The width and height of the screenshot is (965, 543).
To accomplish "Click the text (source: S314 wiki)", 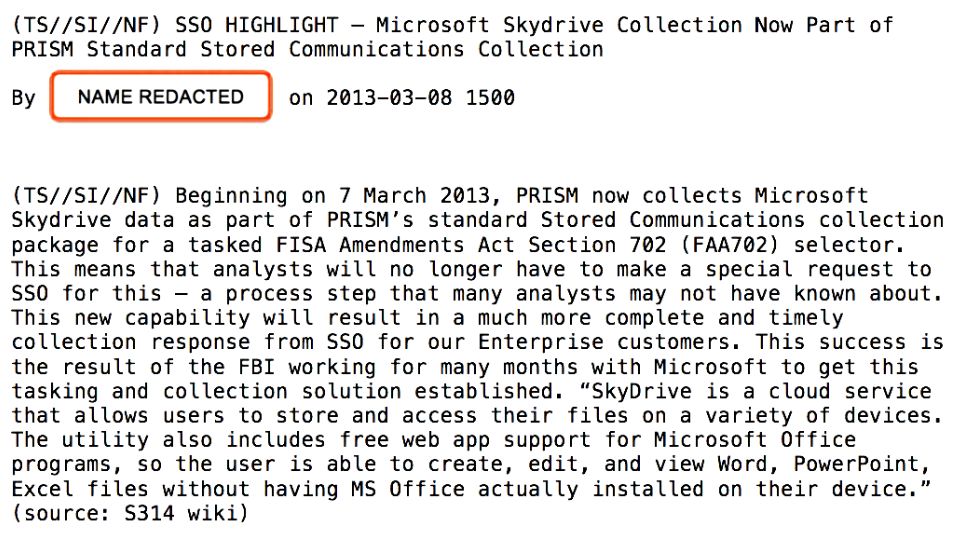I will [130, 513].
